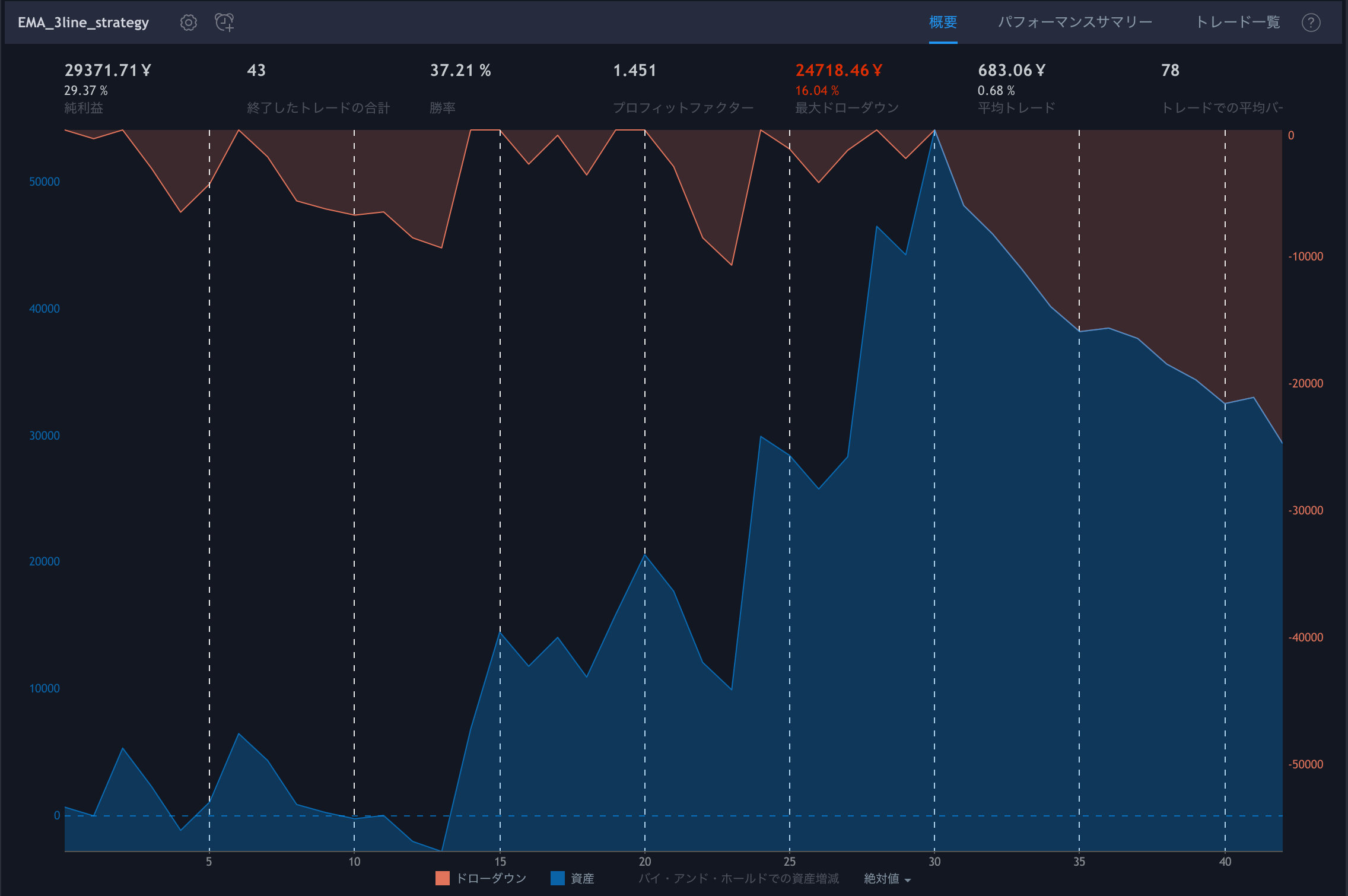The height and width of the screenshot is (896, 1348).
Task: Enable バイ・アンド・ホールドでの資産増減 series
Action: 738,878
